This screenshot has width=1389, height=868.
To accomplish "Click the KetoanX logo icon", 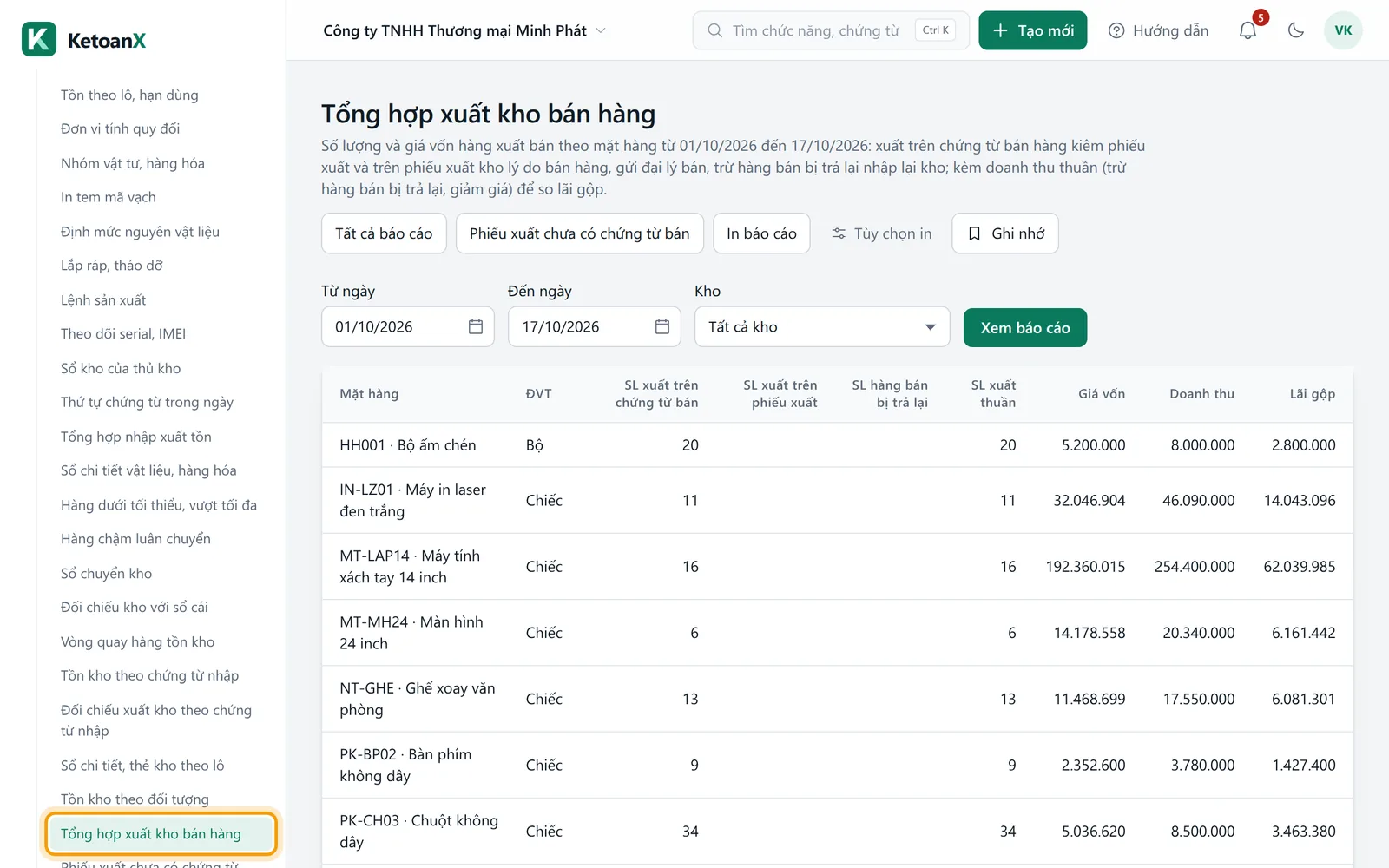I will click(39, 39).
